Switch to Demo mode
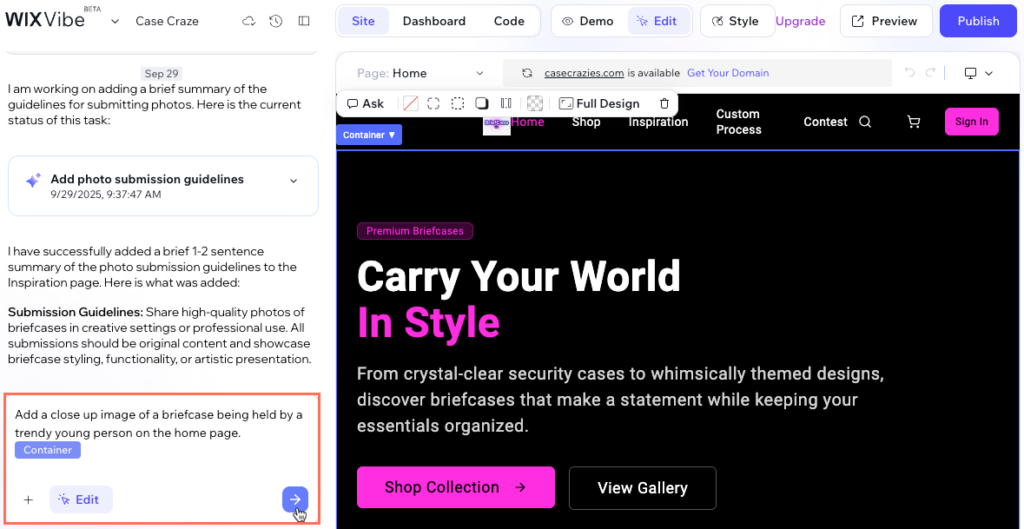This screenshot has width=1024, height=529. (x=587, y=21)
